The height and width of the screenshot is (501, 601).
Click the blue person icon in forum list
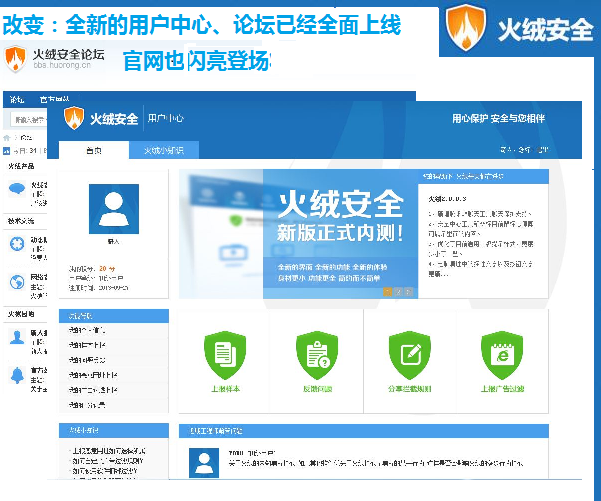pos(17,337)
